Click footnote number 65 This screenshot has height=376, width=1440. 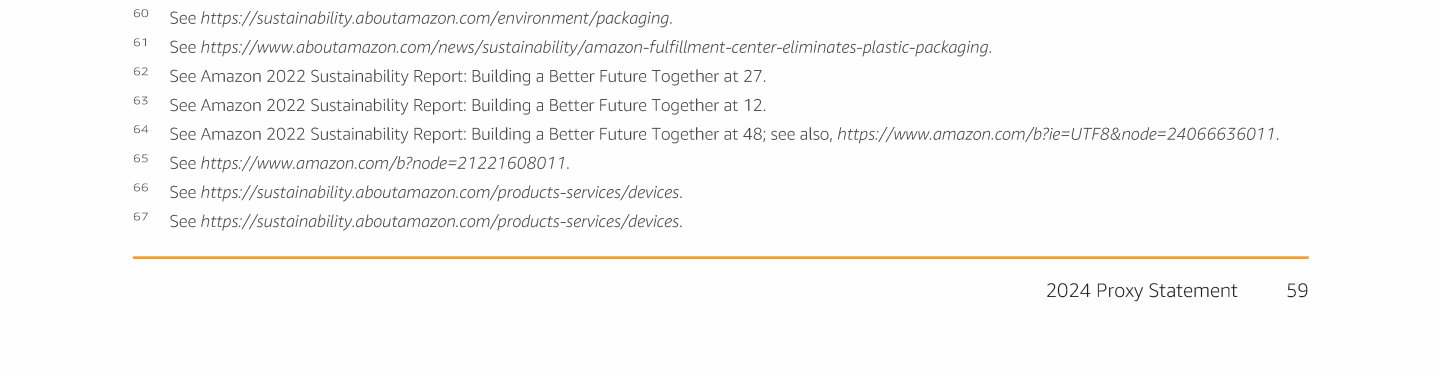pos(140,159)
